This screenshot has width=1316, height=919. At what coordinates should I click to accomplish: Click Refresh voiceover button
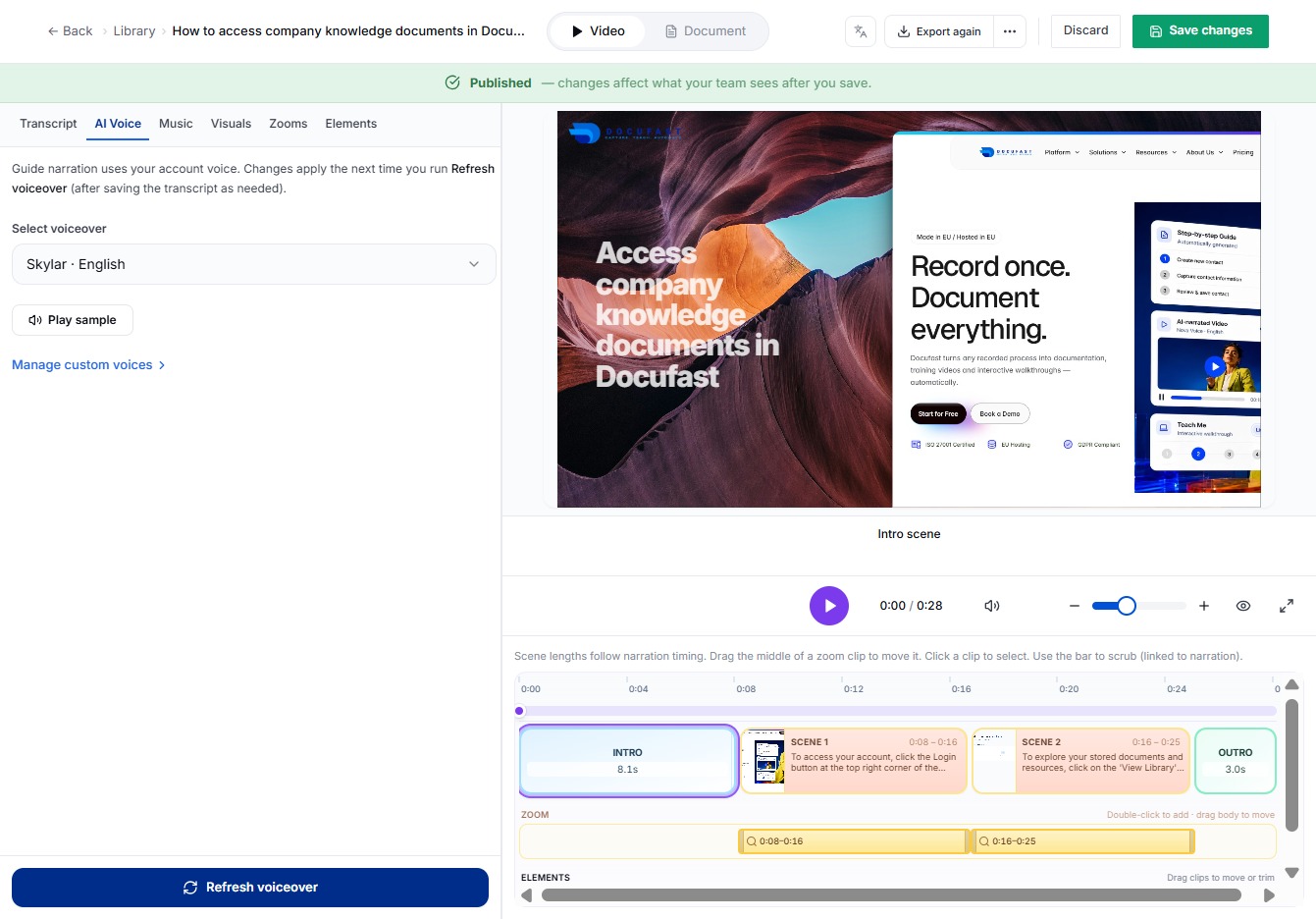point(250,888)
